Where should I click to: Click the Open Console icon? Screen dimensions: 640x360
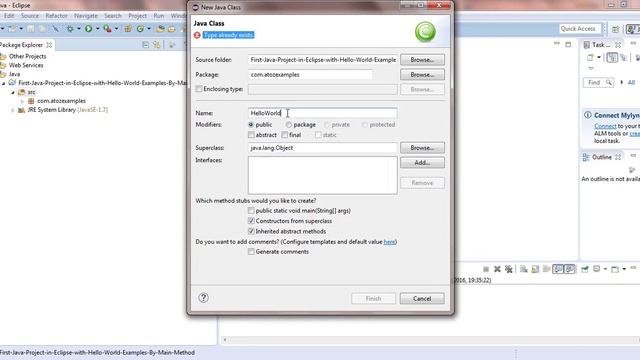tap(615, 269)
